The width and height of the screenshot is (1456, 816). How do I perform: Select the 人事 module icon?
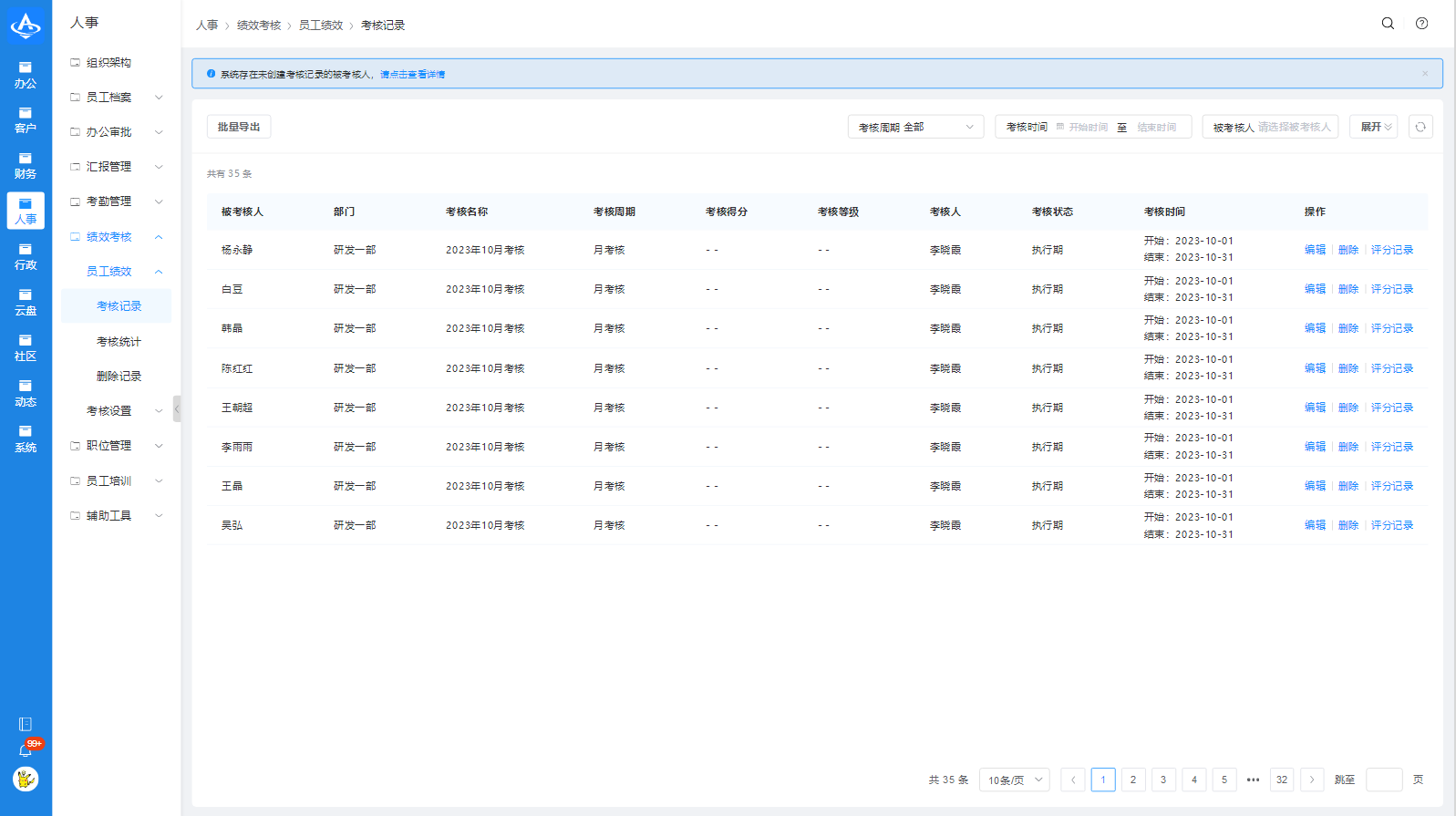tap(26, 211)
